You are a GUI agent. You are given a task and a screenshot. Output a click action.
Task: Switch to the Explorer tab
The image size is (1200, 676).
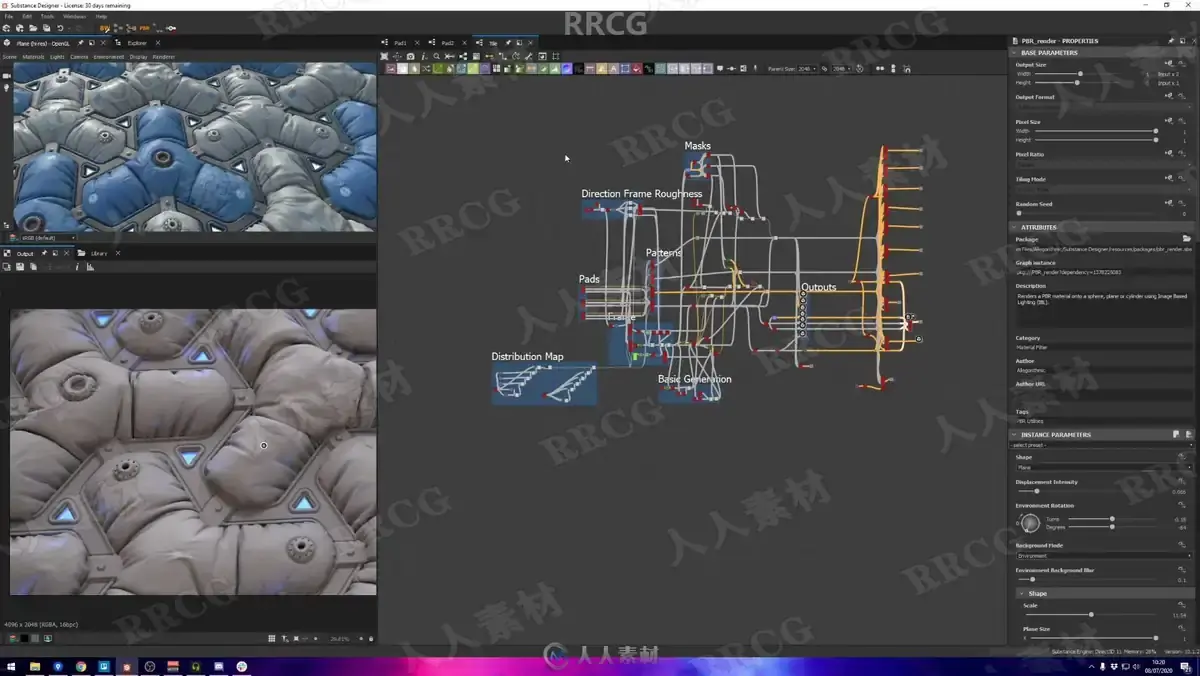tap(137, 43)
